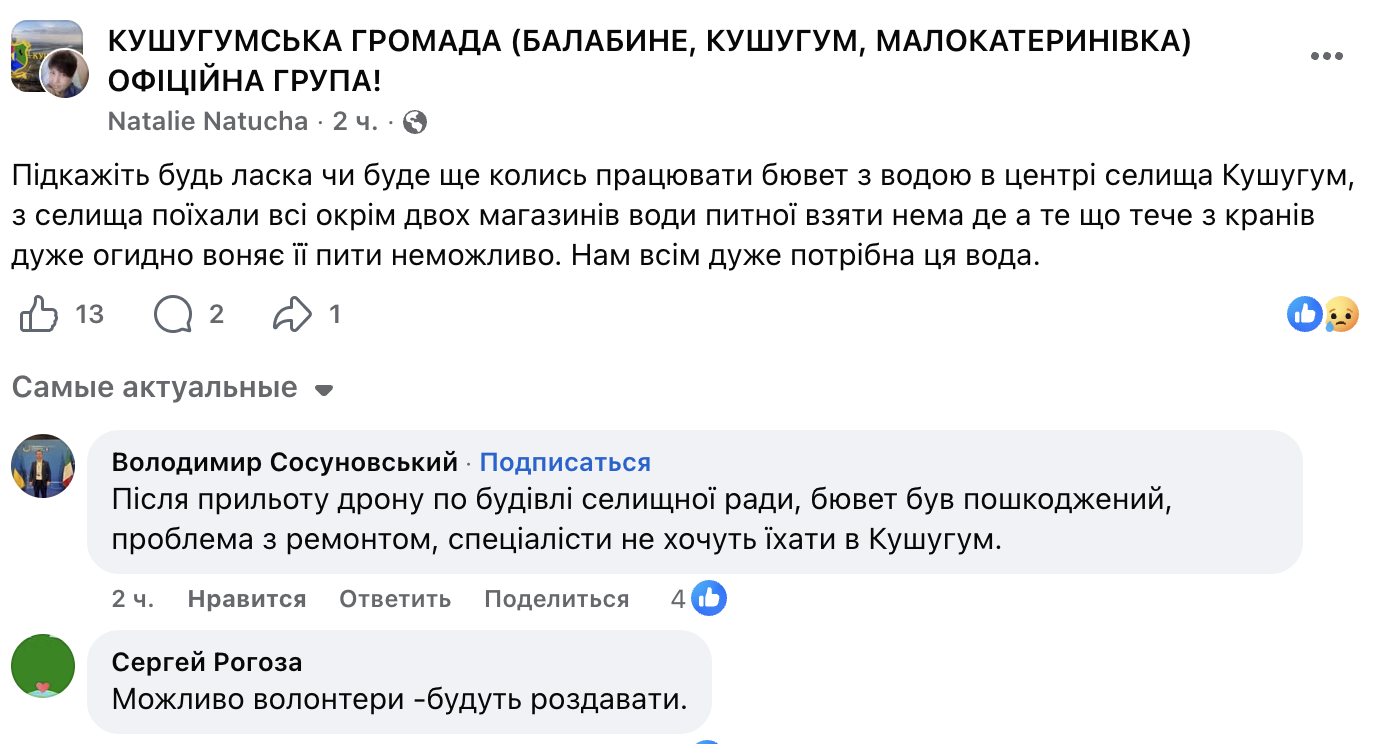Open Сергей Рогоза's profile name link
The width and height of the screenshot is (1378, 744).
coord(207,662)
